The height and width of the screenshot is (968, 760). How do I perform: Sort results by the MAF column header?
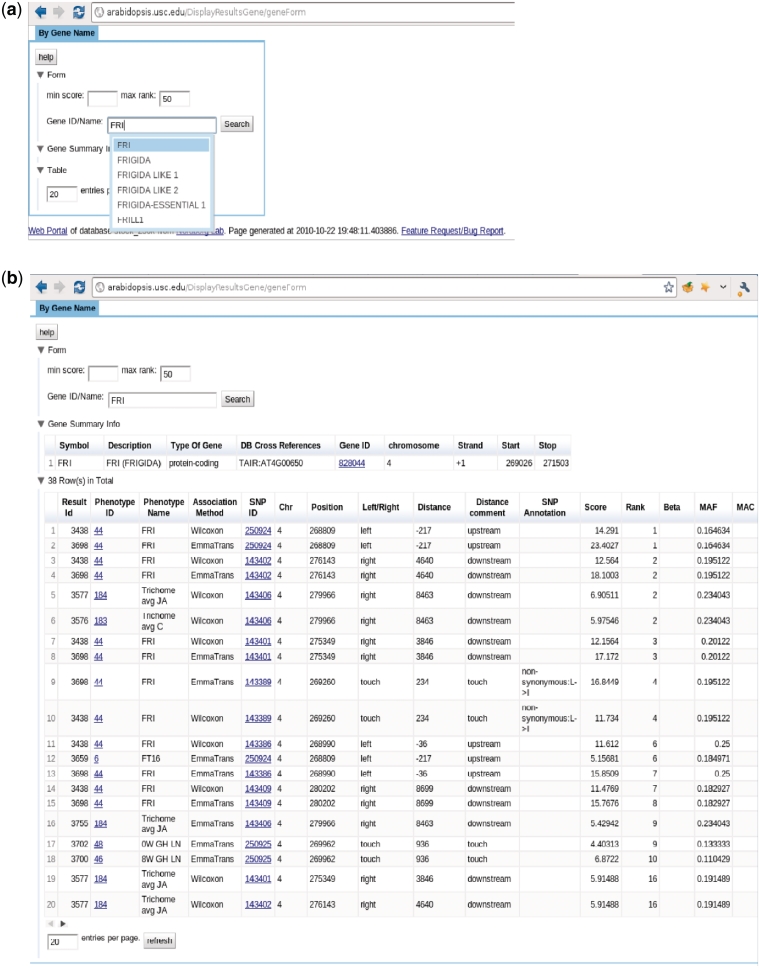click(708, 507)
